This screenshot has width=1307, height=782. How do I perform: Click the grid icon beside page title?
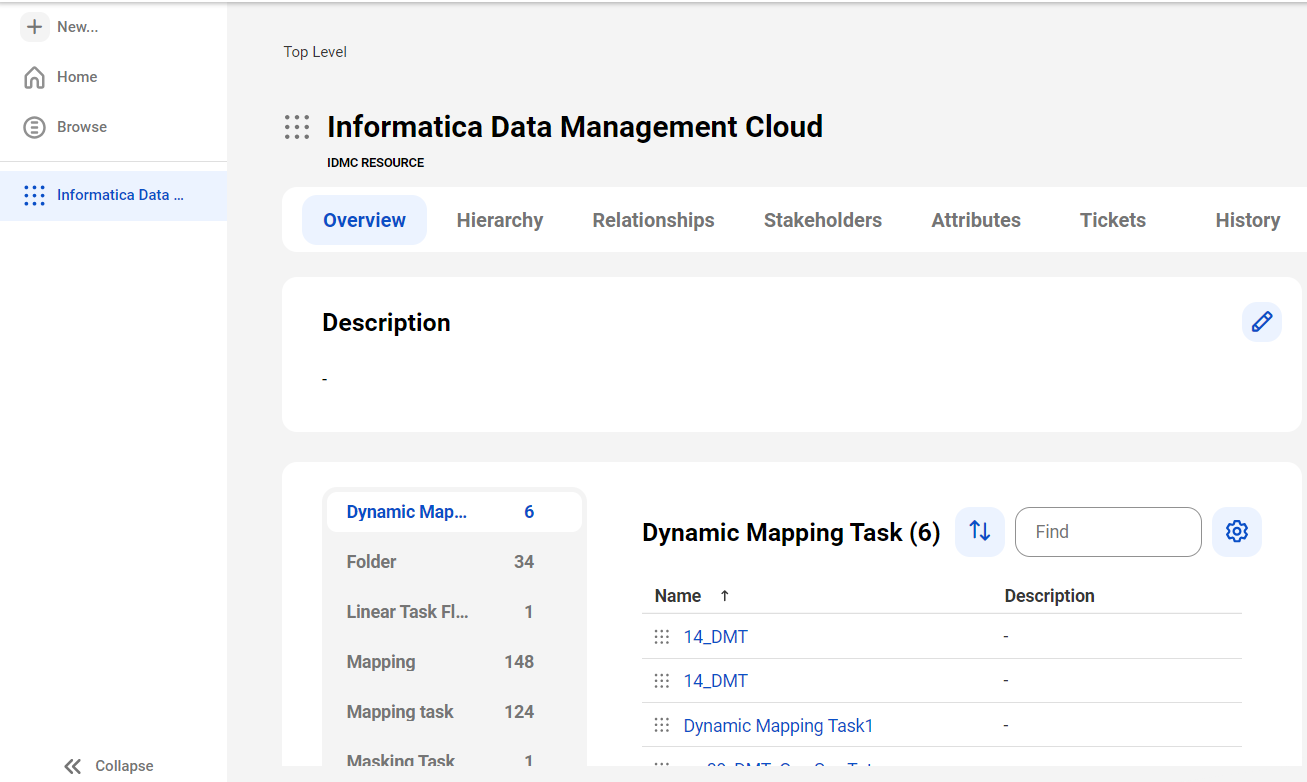coord(297,127)
